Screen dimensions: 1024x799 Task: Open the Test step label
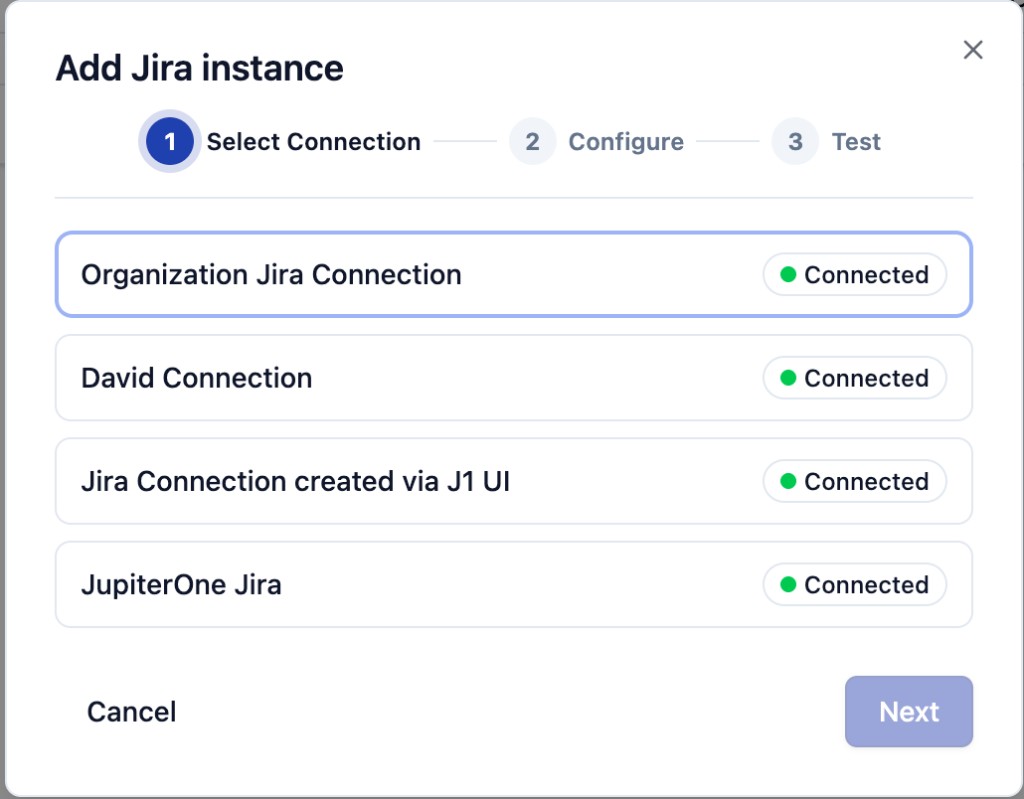coord(856,142)
